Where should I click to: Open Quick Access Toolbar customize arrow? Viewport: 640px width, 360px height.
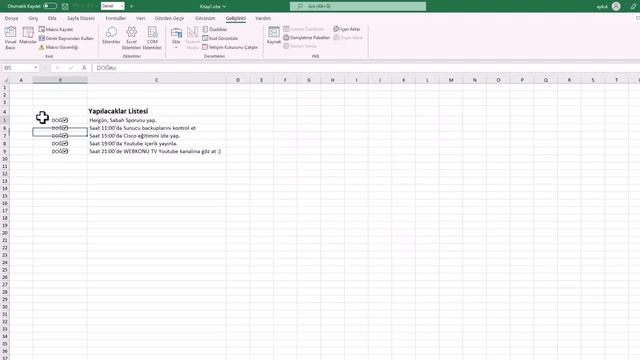[x=131, y=6]
